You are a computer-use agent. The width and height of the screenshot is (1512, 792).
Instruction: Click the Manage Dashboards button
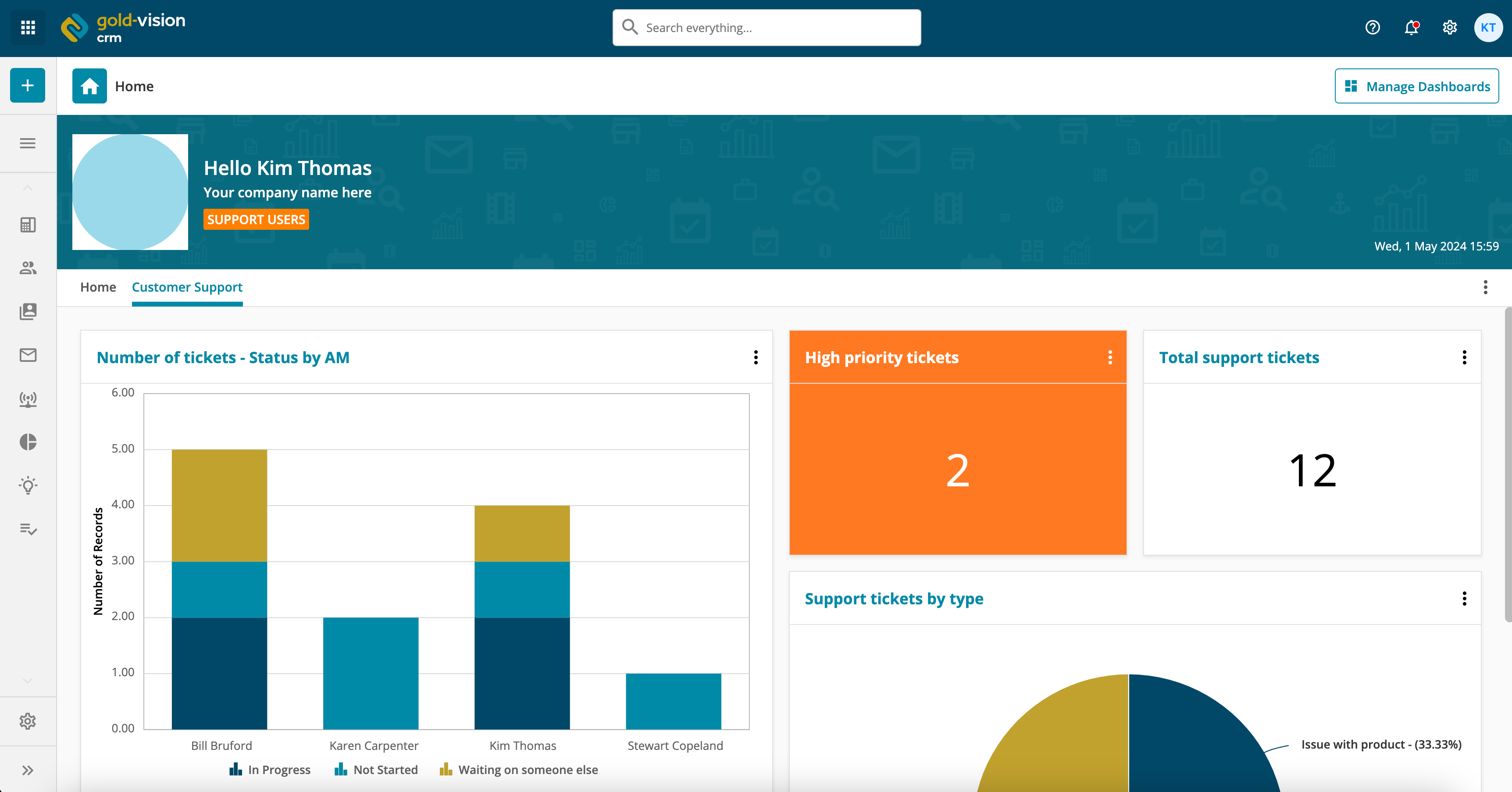pos(1416,86)
